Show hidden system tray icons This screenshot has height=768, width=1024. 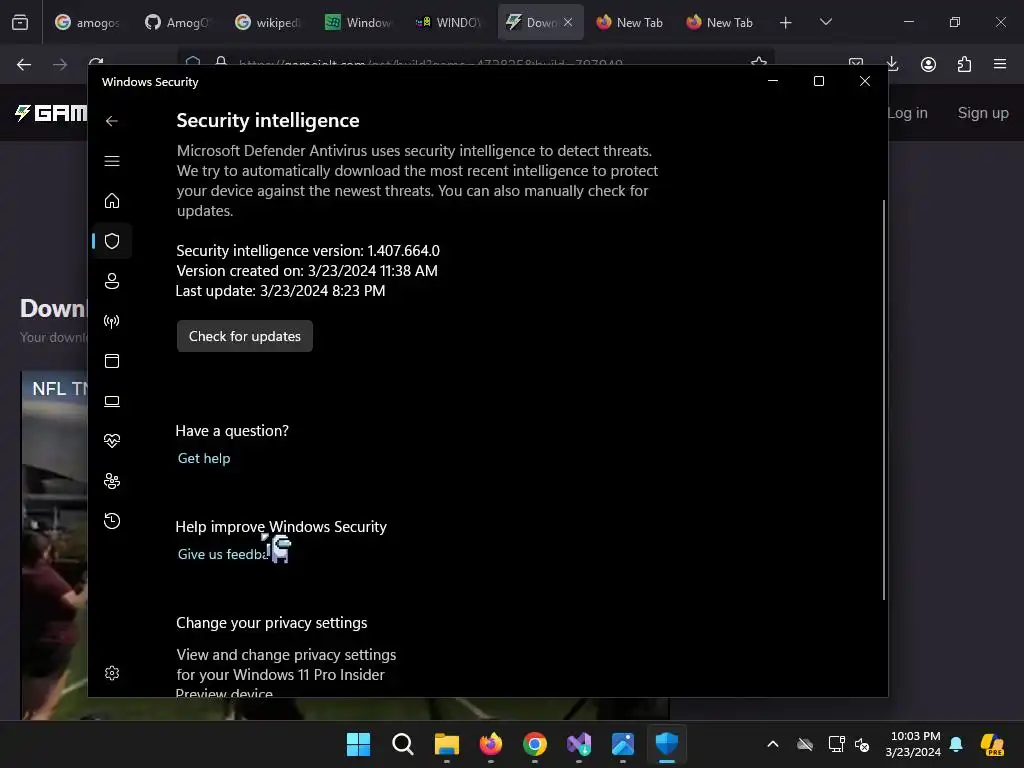pyautogui.click(x=773, y=744)
